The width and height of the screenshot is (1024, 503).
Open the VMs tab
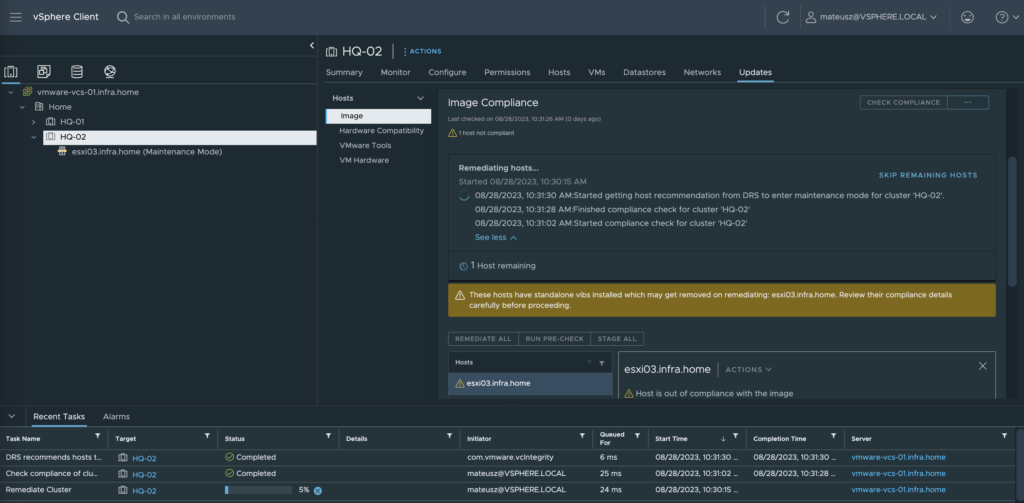[x=597, y=73]
